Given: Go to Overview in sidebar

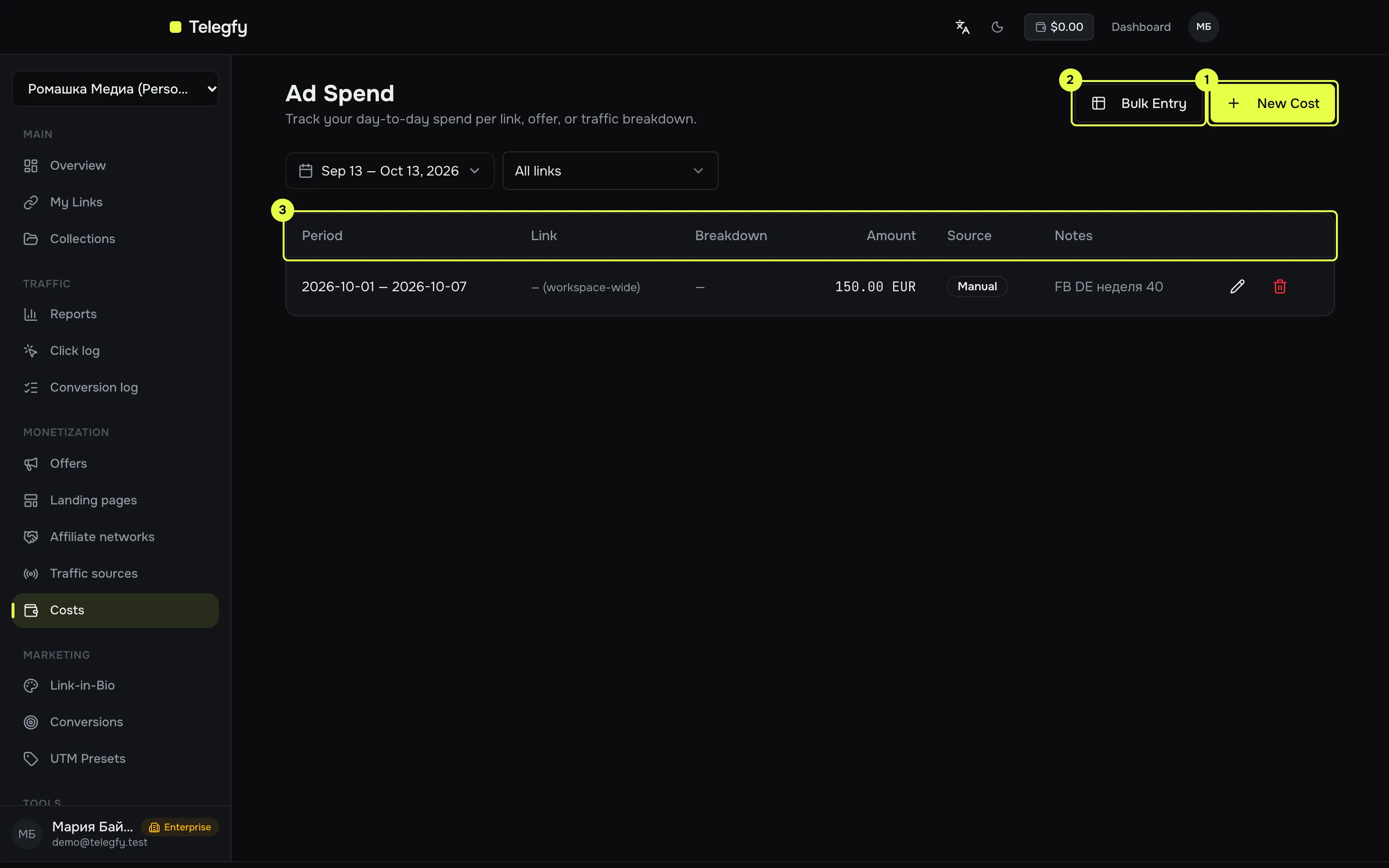Looking at the screenshot, I should pyautogui.click(x=115, y=165).
